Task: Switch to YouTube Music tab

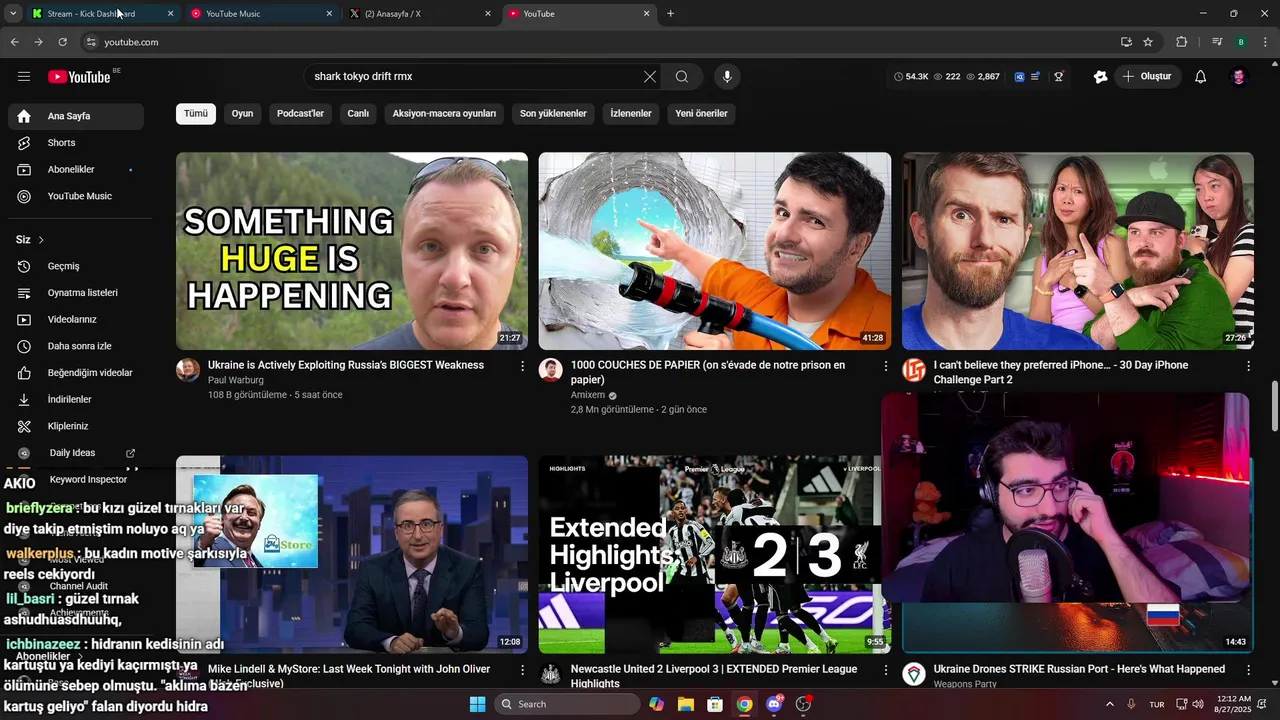Action: click(x=262, y=14)
